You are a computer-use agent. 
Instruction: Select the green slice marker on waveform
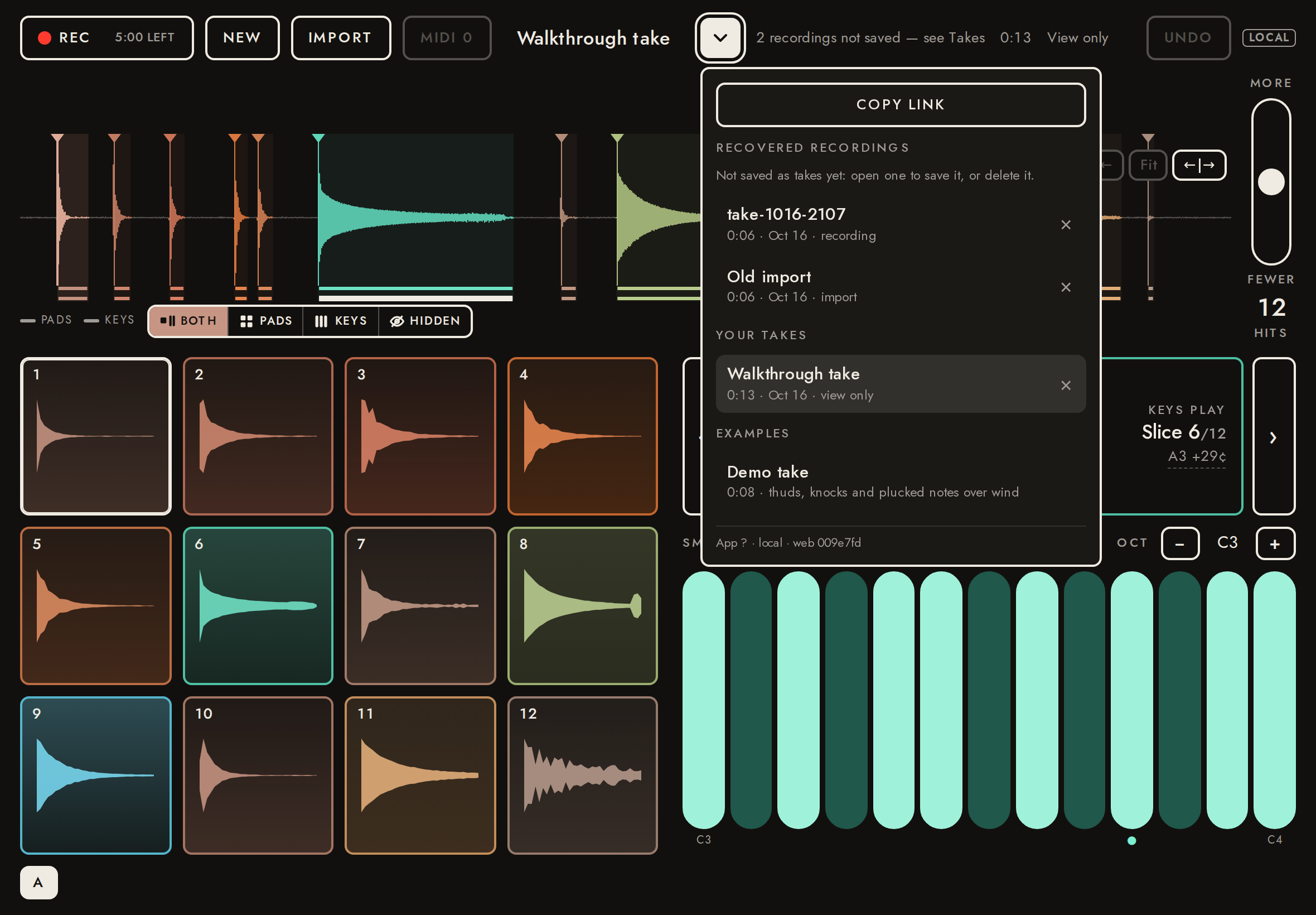click(617, 138)
